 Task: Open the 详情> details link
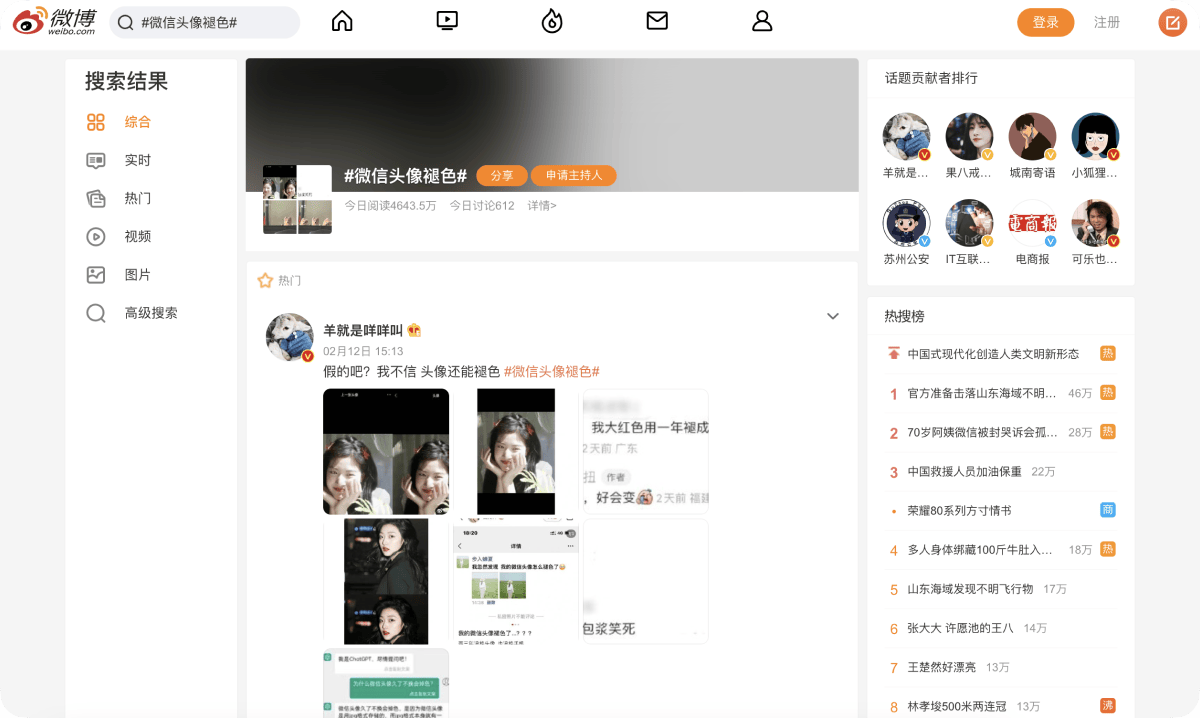point(542,206)
